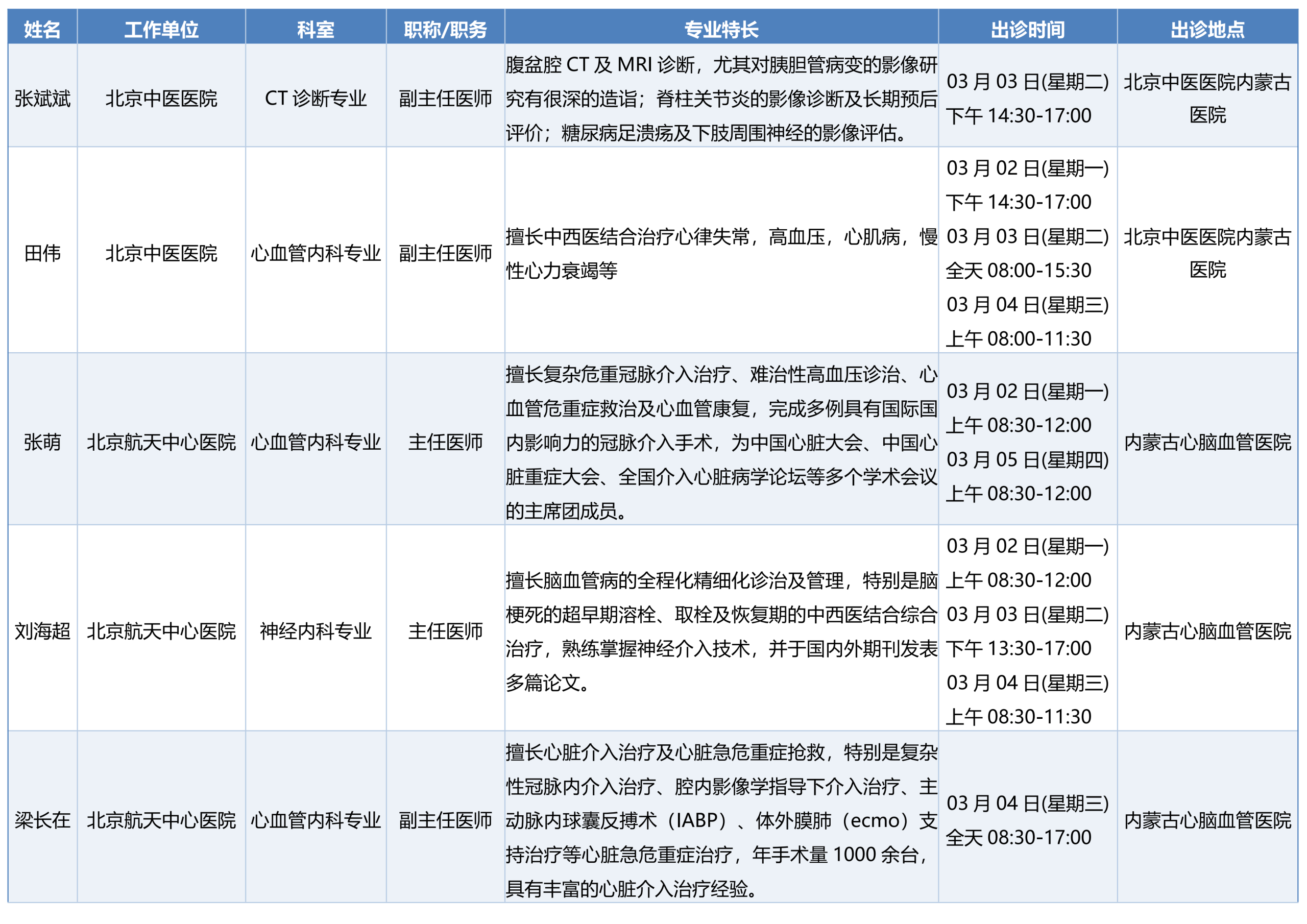Click the 职称/职务 column header
The width and height of the screenshot is (1307, 924).
[x=445, y=29]
